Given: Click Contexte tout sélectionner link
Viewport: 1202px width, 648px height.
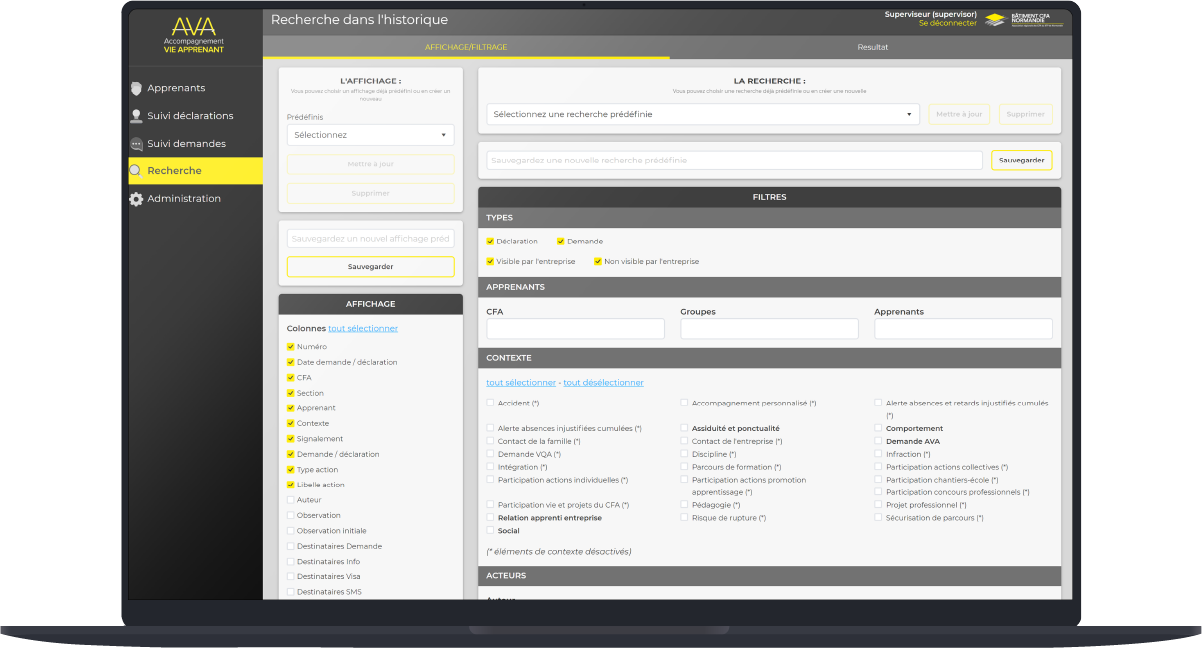Looking at the screenshot, I should pos(521,383).
